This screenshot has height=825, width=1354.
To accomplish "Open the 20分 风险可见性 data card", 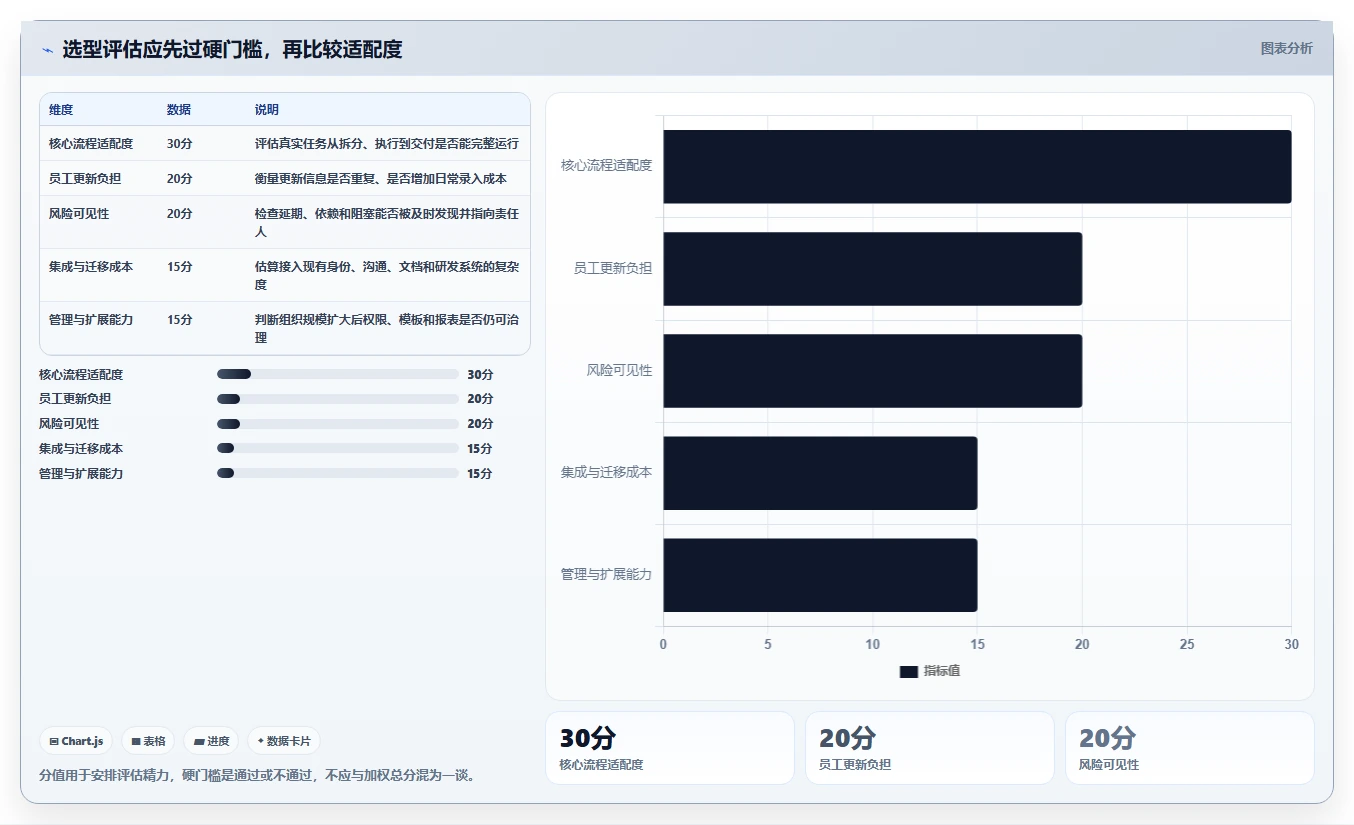I will point(1189,748).
